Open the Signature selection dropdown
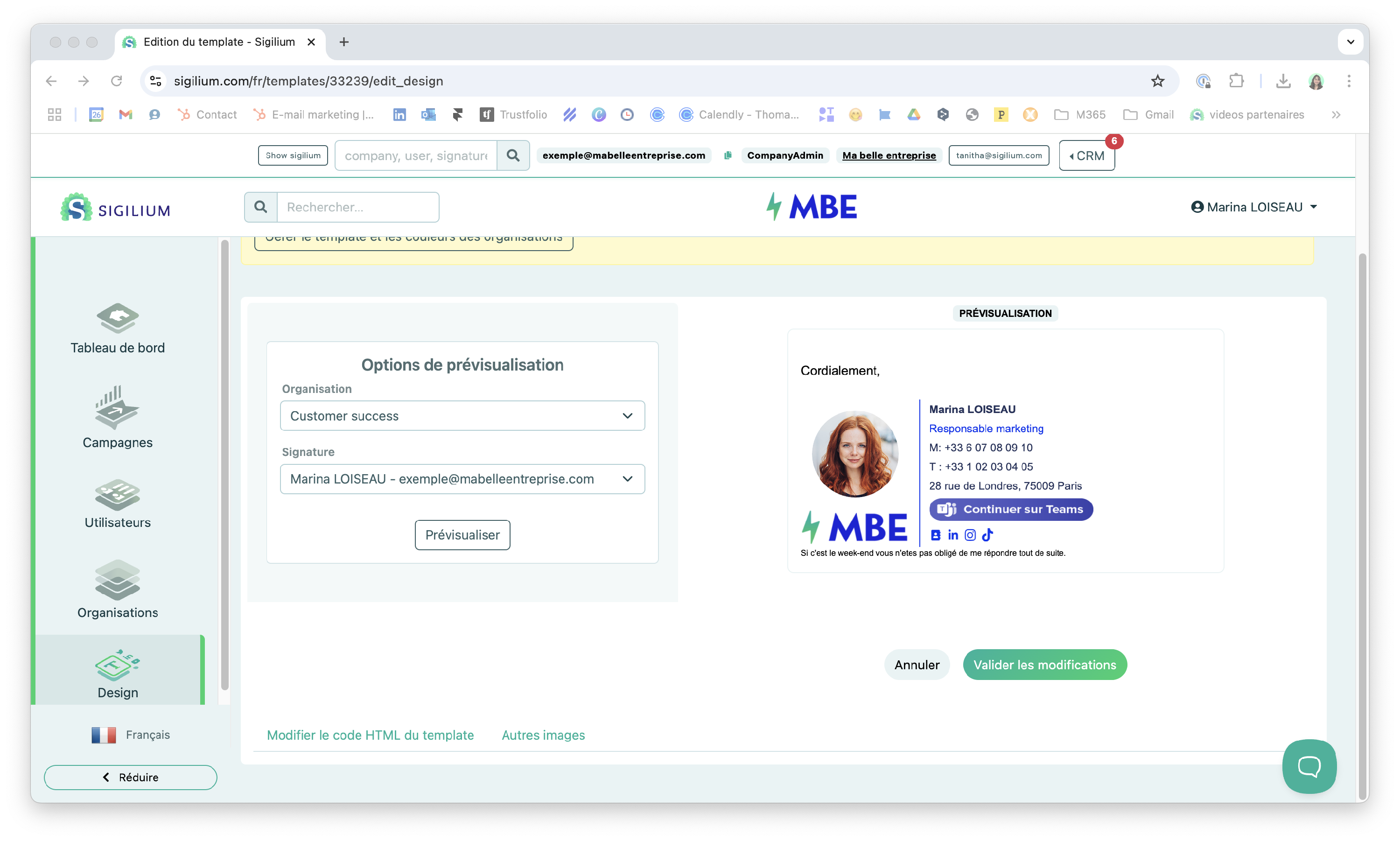This screenshot has width=1400, height=841. 462,479
